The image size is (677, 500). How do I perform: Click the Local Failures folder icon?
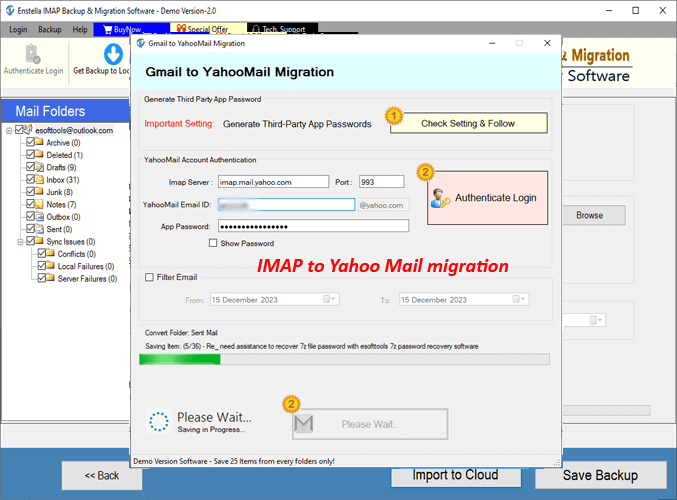[x=51, y=266]
